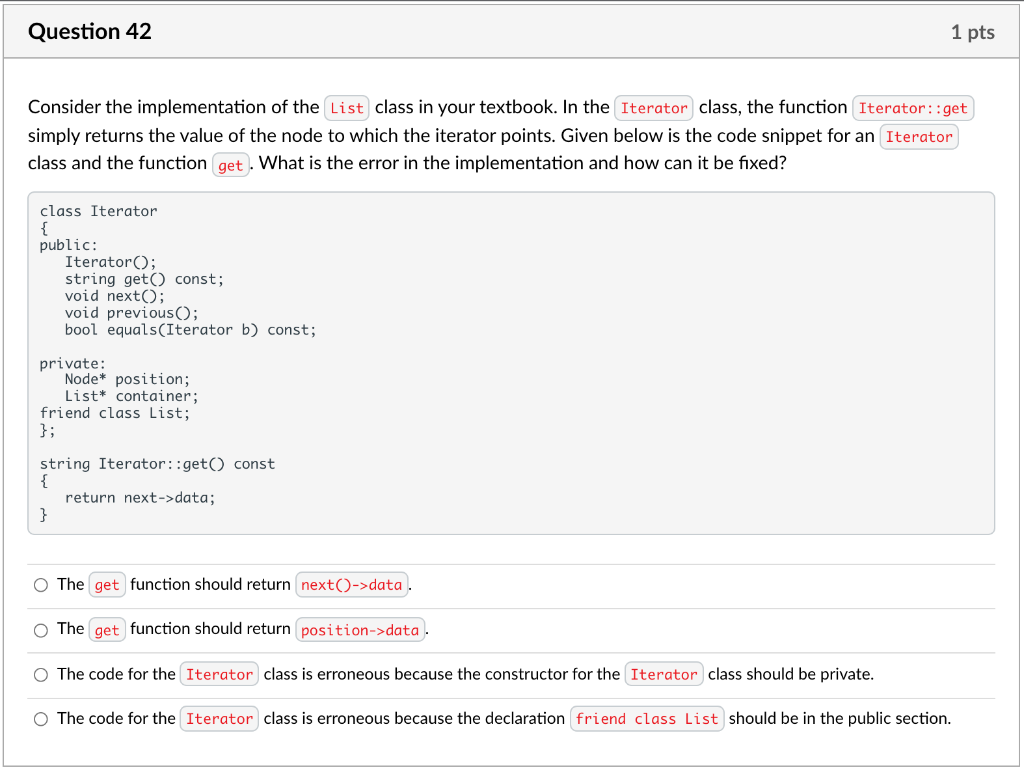Click the "position->data" code token
Screen dimensions: 1024x772
[x=359, y=629]
